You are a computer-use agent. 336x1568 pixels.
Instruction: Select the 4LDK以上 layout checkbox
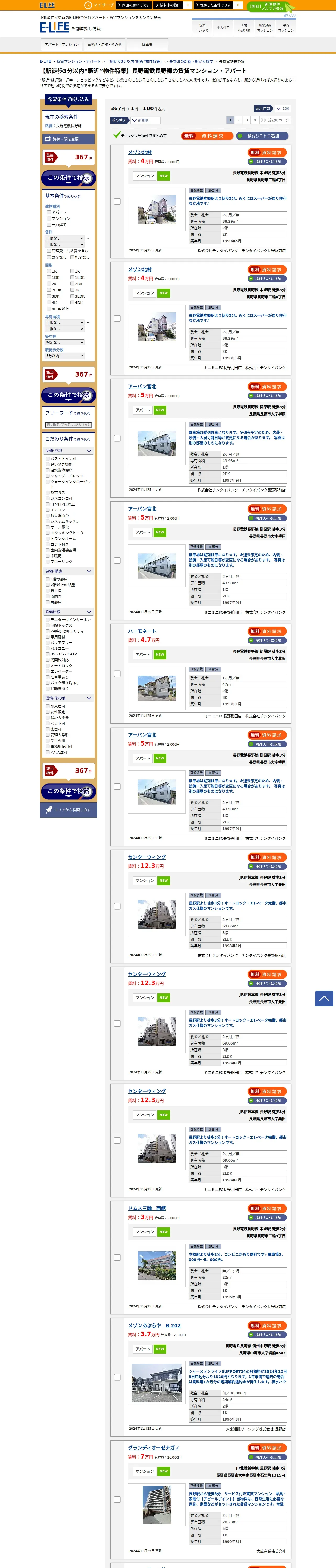coord(49,309)
